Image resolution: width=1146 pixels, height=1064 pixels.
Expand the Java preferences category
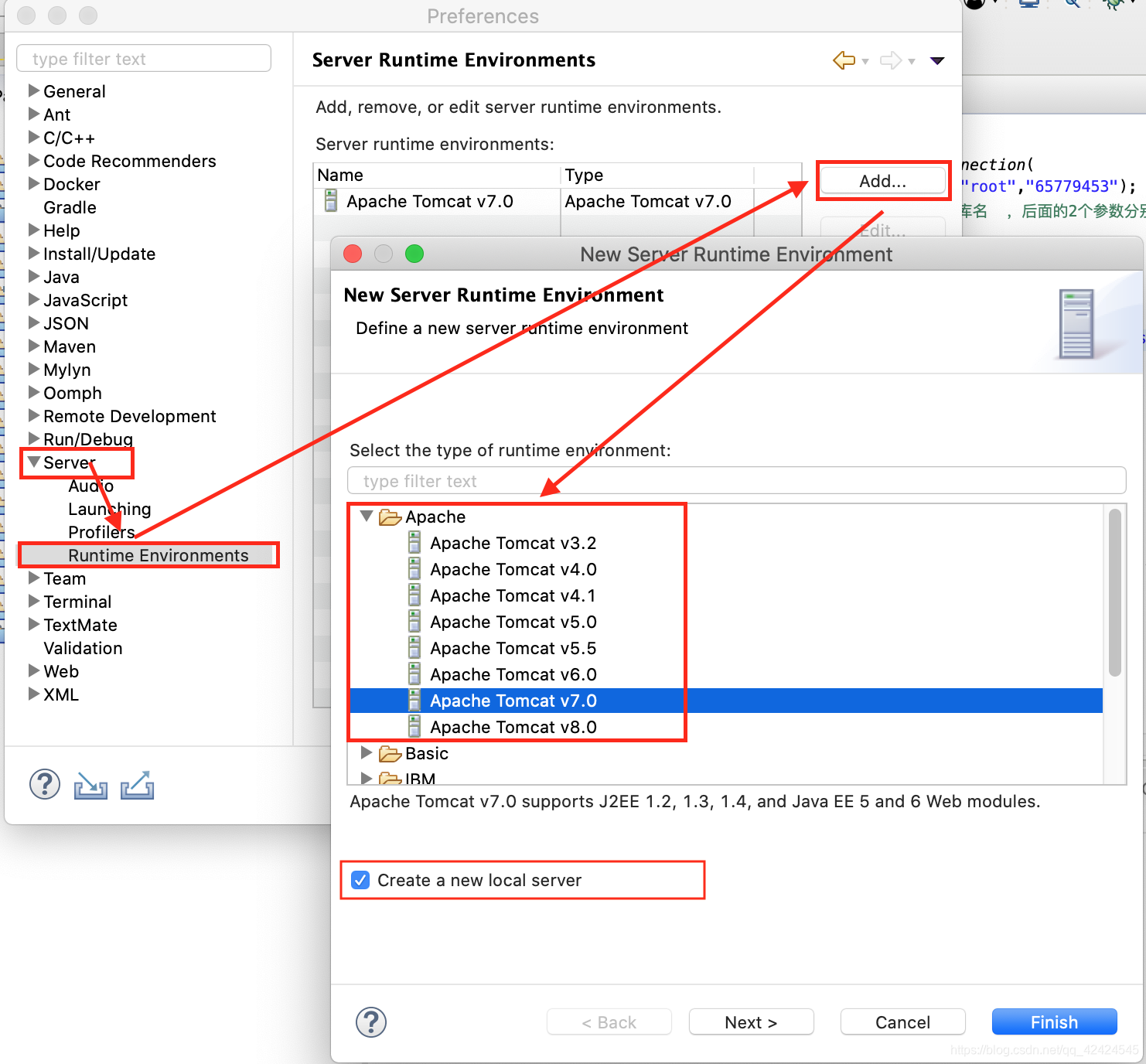point(34,276)
